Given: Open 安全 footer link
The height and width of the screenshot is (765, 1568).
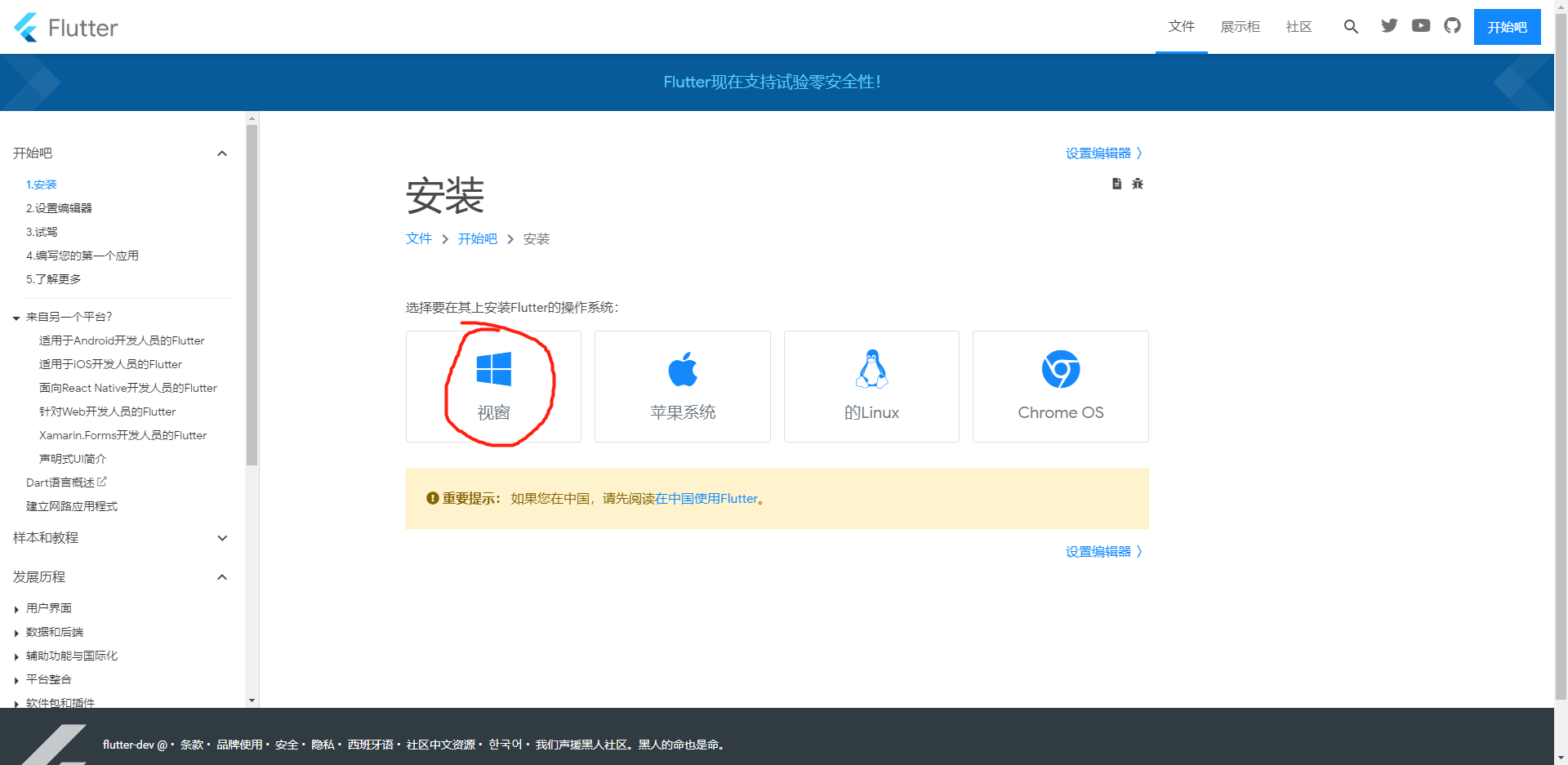Looking at the screenshot, I should tap(287, 745).
